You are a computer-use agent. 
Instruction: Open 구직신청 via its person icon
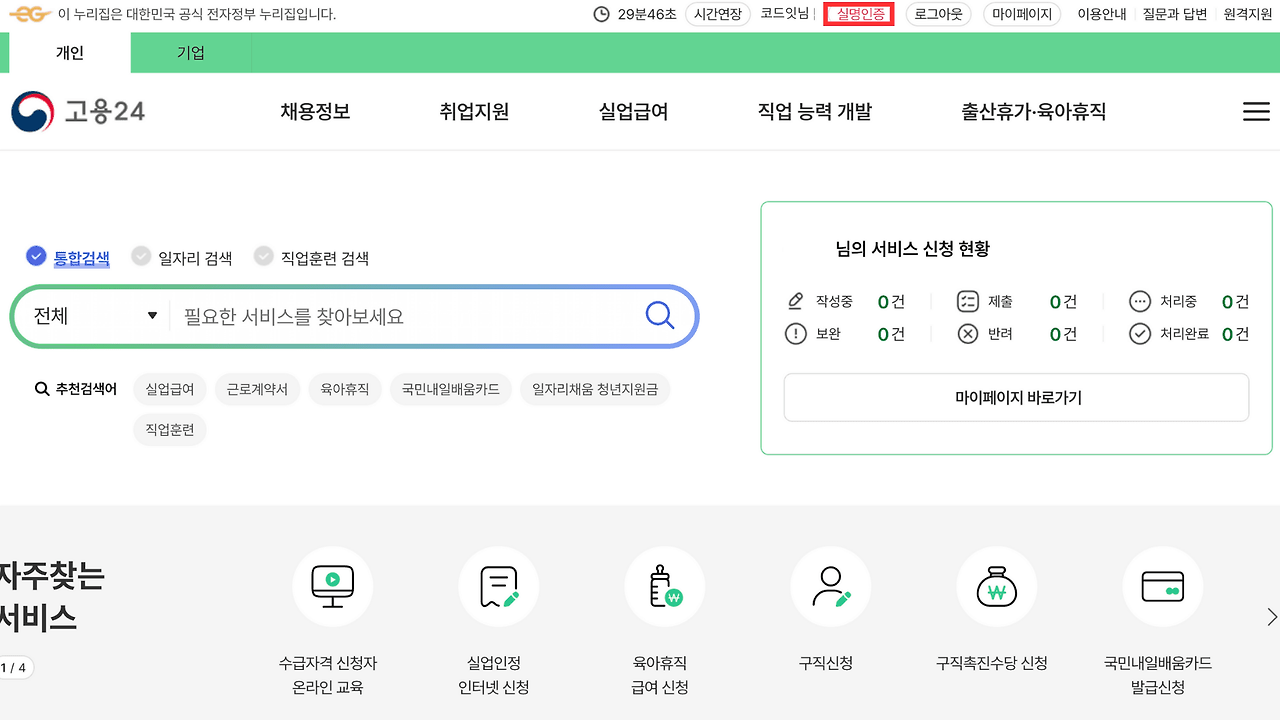point(831,586)
